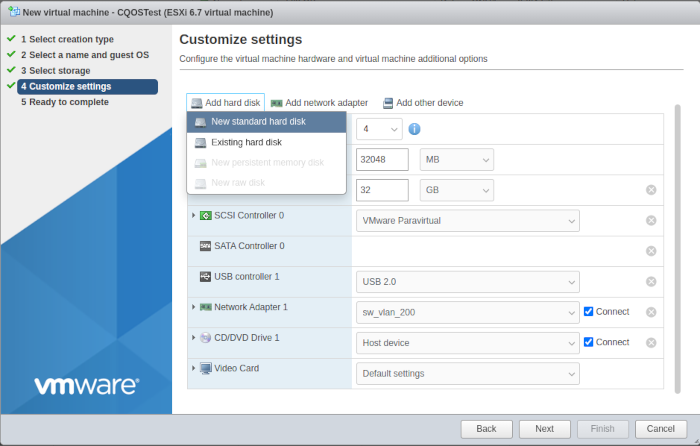This screenshot has height=446, width=700.
Task: Remove SATA Controller 0 device
Action: pyautogui.click(x=651, y=251)
